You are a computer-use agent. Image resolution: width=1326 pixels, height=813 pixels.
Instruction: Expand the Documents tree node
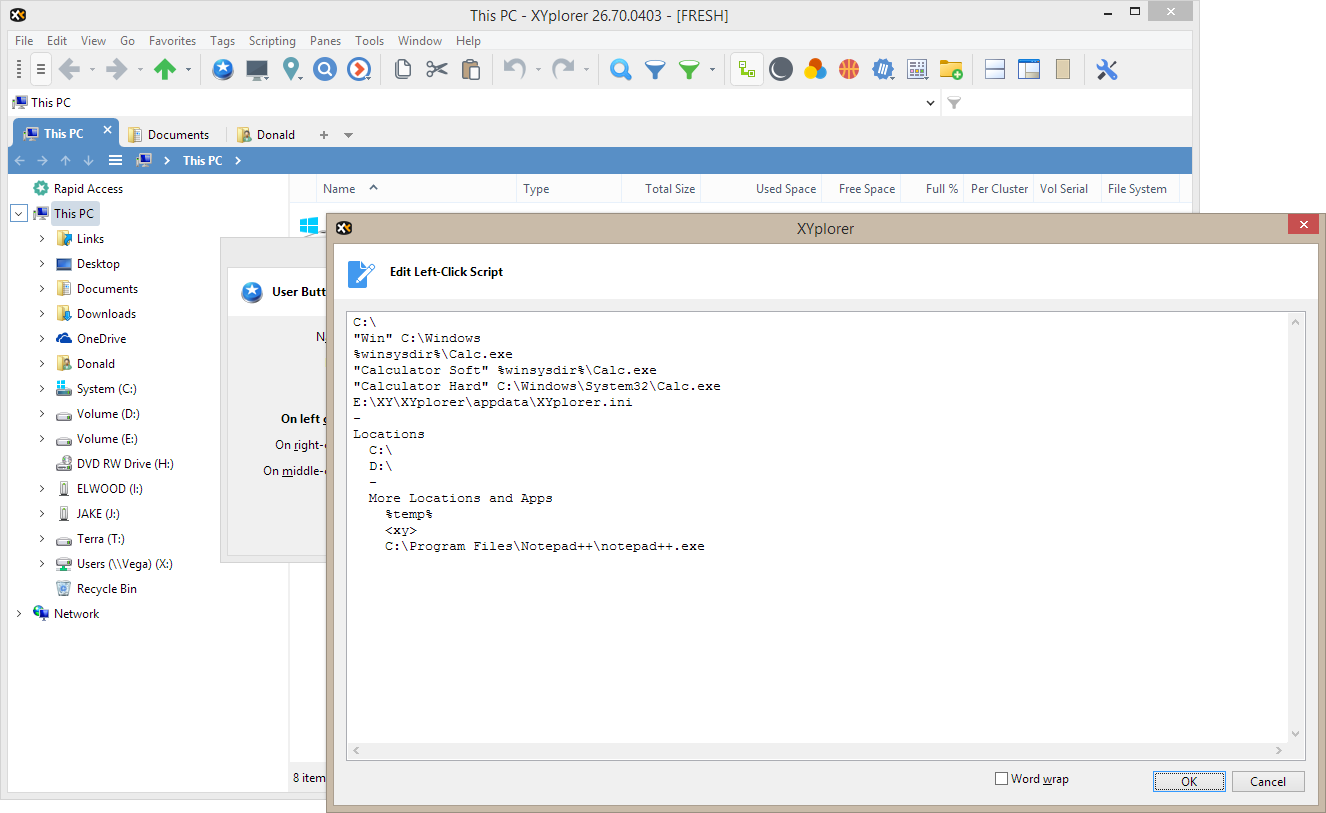42,289
